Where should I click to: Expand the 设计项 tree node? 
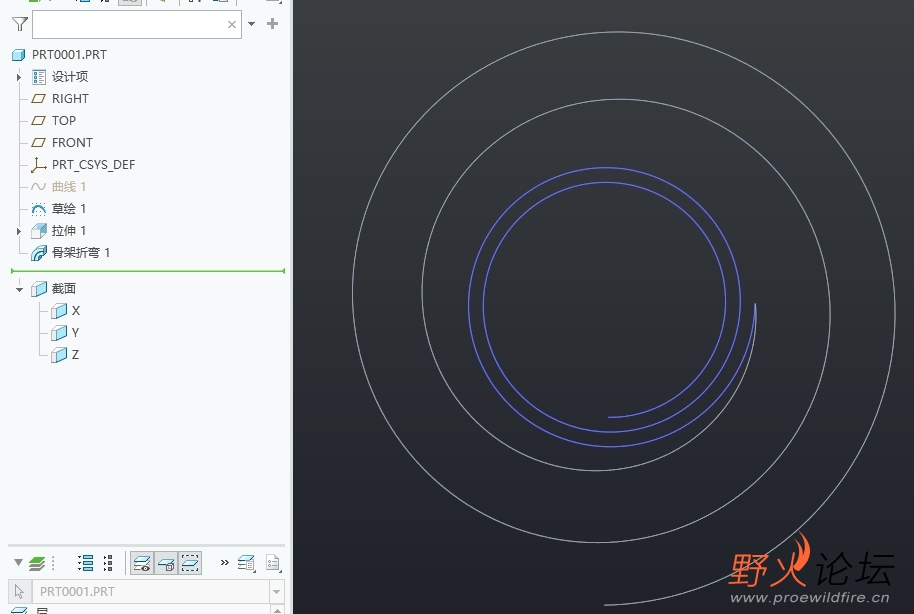pos(19,77)
